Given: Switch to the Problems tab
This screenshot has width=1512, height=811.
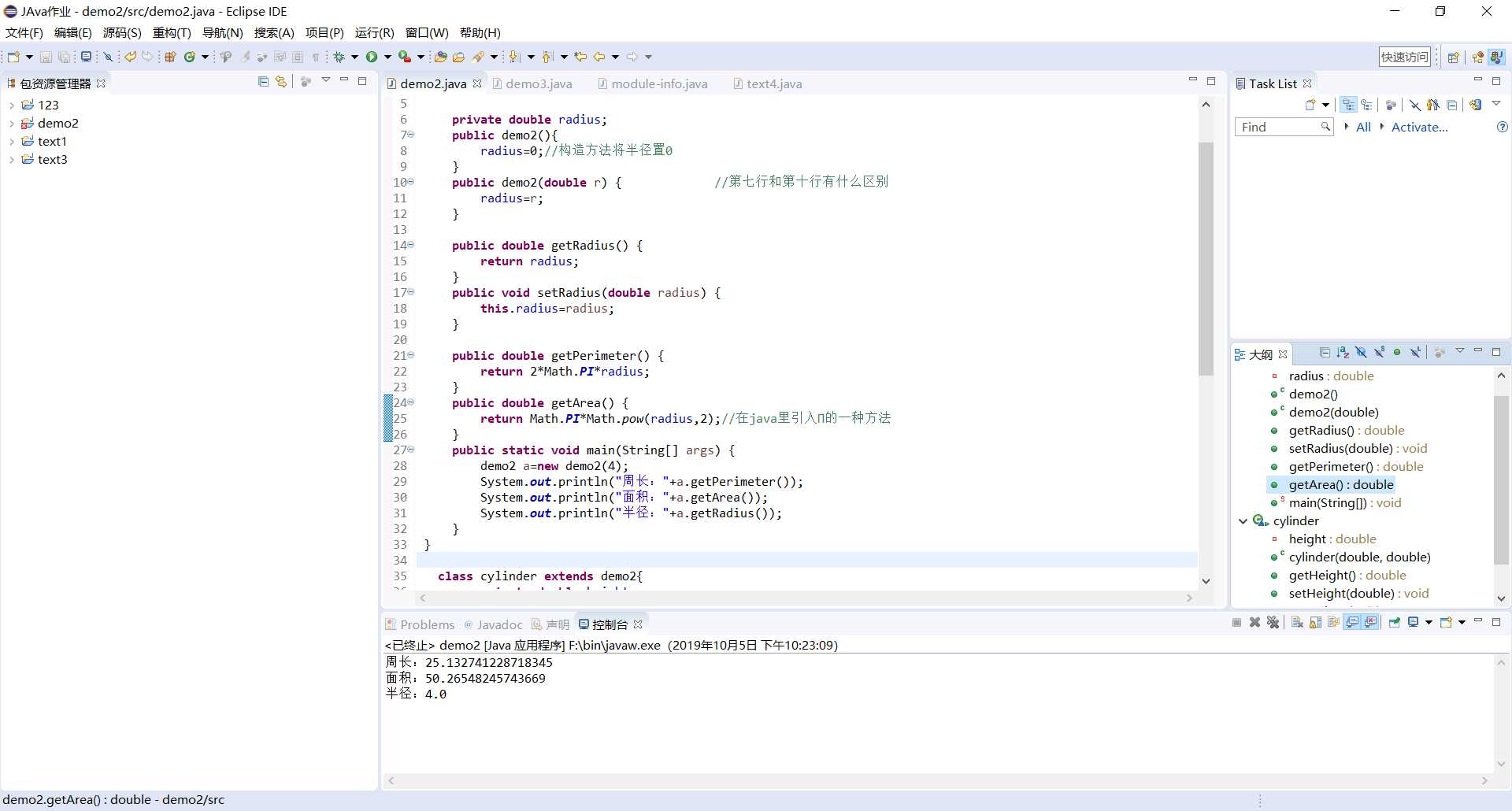Looking at the screenshot, I should click(x=420, y=624).
